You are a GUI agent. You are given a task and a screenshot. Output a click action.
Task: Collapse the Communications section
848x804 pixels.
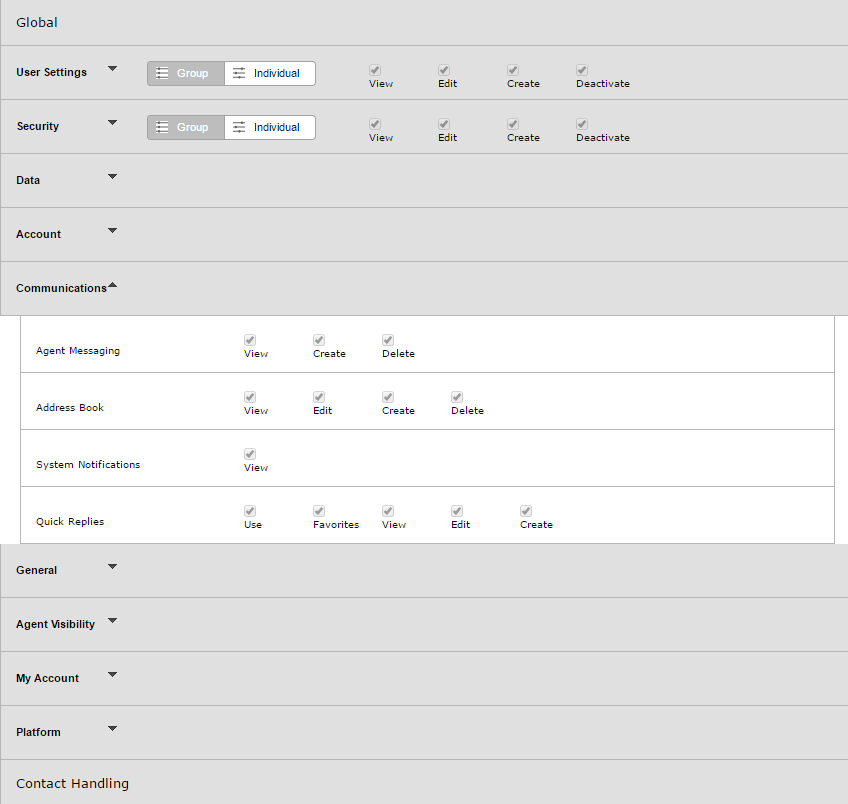pos(112,285)
